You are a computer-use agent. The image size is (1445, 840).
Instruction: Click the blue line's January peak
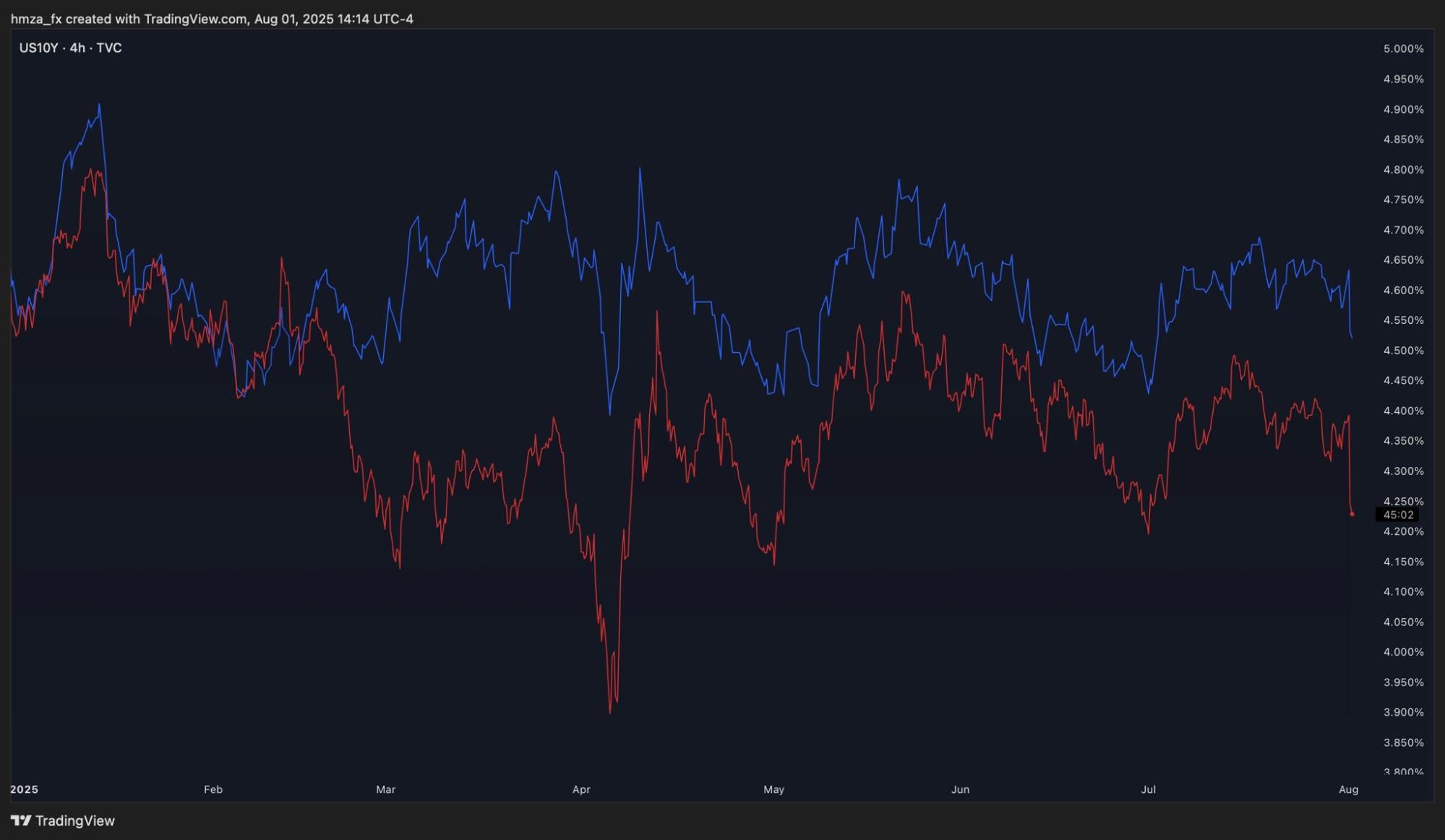click(x=100, y=105)
